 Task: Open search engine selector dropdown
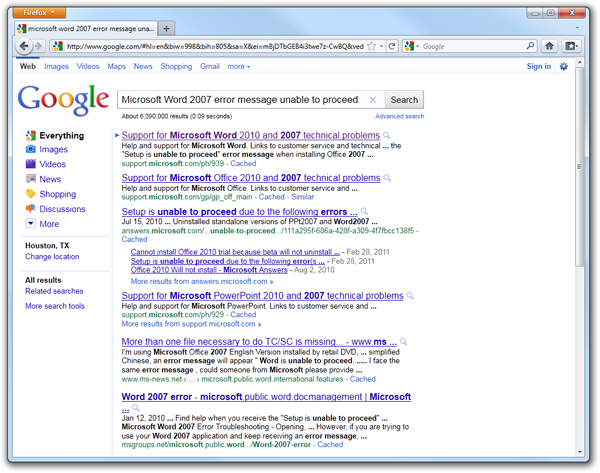412,46
